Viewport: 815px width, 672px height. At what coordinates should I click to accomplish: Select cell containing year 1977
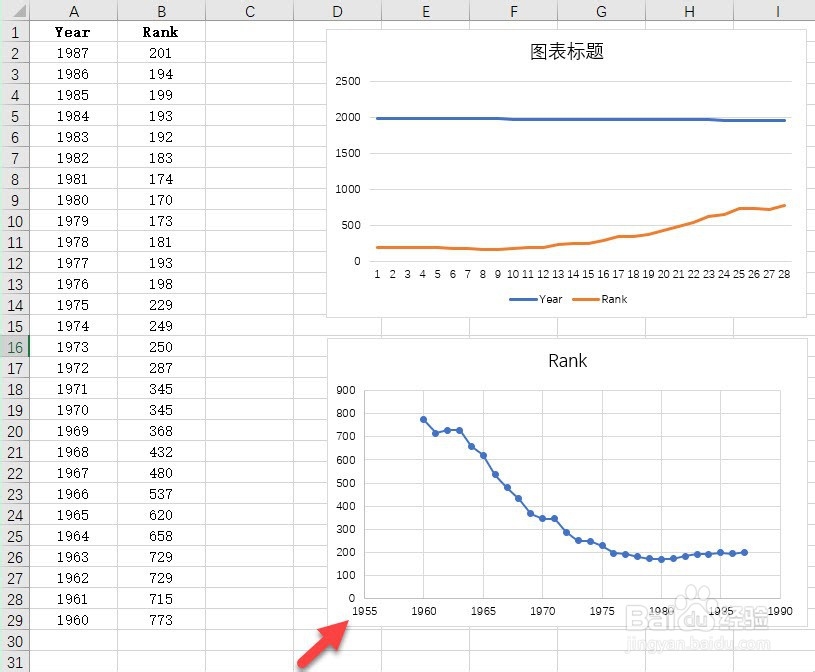coord(73,263)
